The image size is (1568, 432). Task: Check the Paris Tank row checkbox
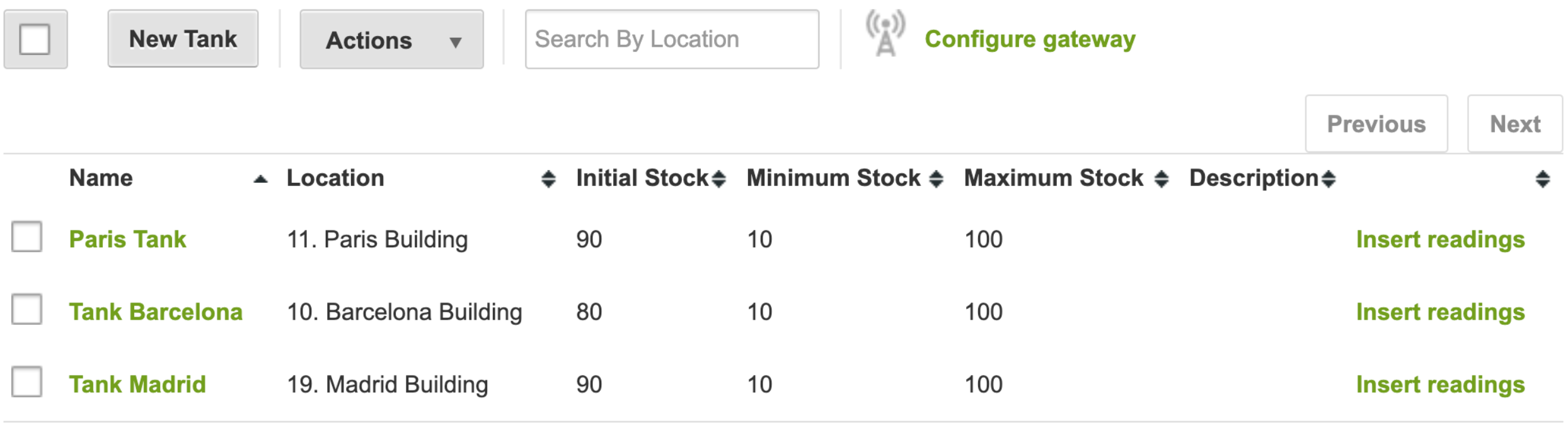[x=26, y=236]
